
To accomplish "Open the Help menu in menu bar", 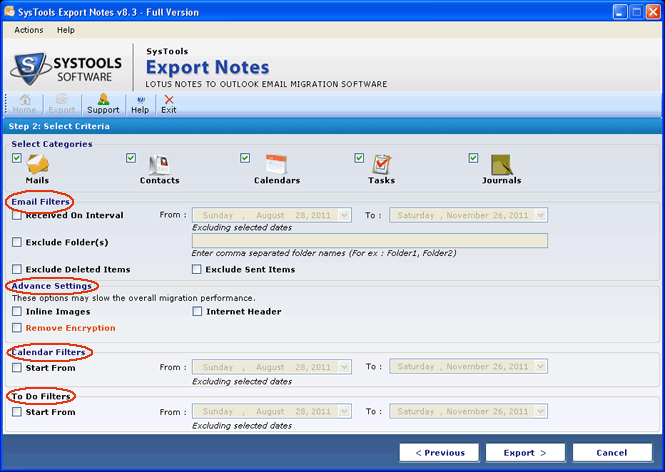I will [66, 30].
